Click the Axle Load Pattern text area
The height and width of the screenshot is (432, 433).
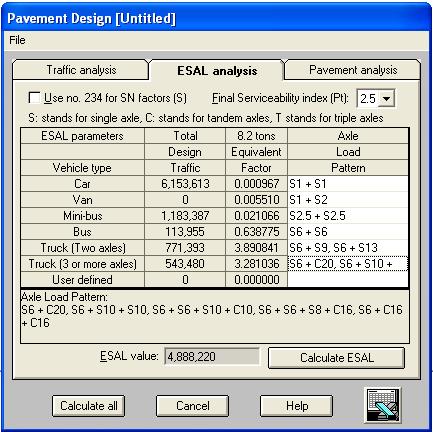coord(215,317)
